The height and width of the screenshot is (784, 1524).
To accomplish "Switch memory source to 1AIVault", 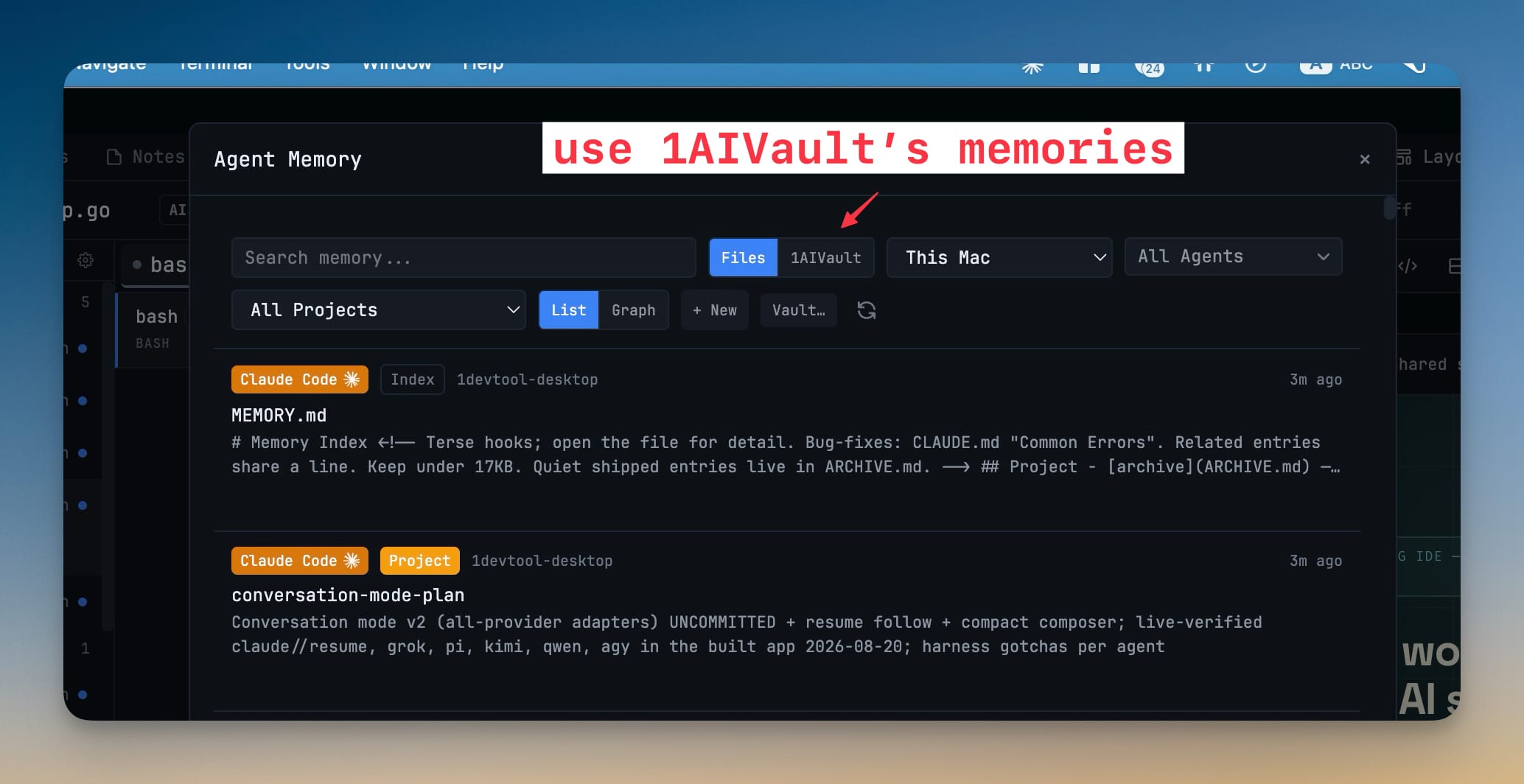I will (825, 257).
